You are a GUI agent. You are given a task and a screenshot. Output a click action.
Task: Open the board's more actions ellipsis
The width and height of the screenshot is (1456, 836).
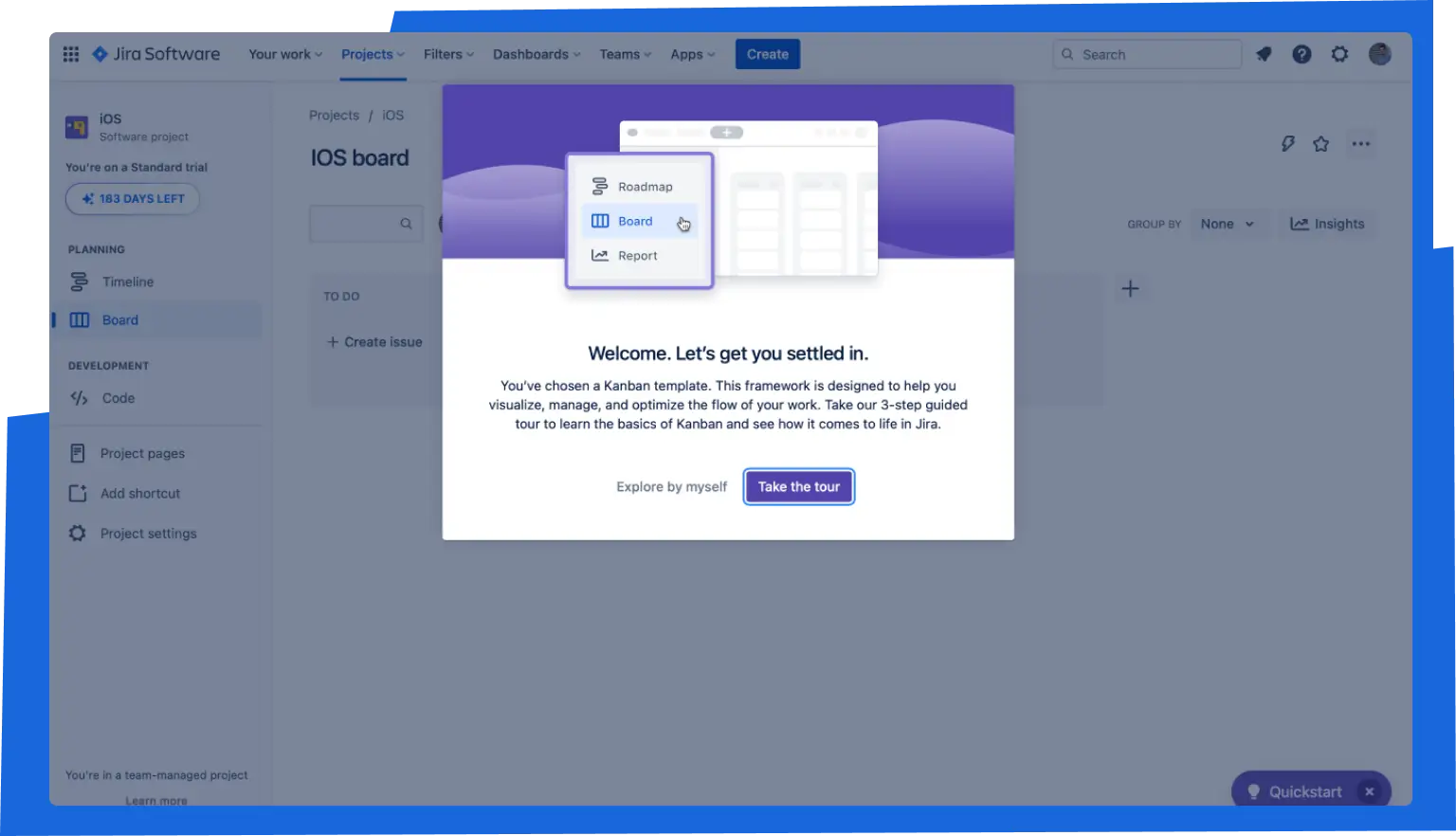pos(1361,144)
